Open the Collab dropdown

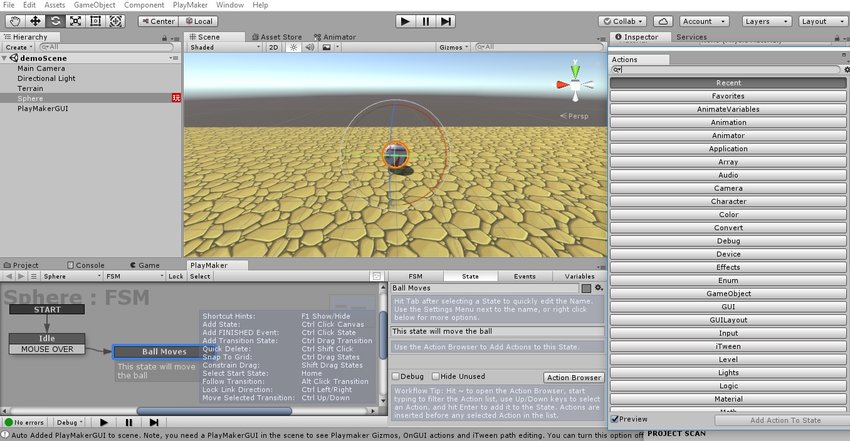point(623,21)
